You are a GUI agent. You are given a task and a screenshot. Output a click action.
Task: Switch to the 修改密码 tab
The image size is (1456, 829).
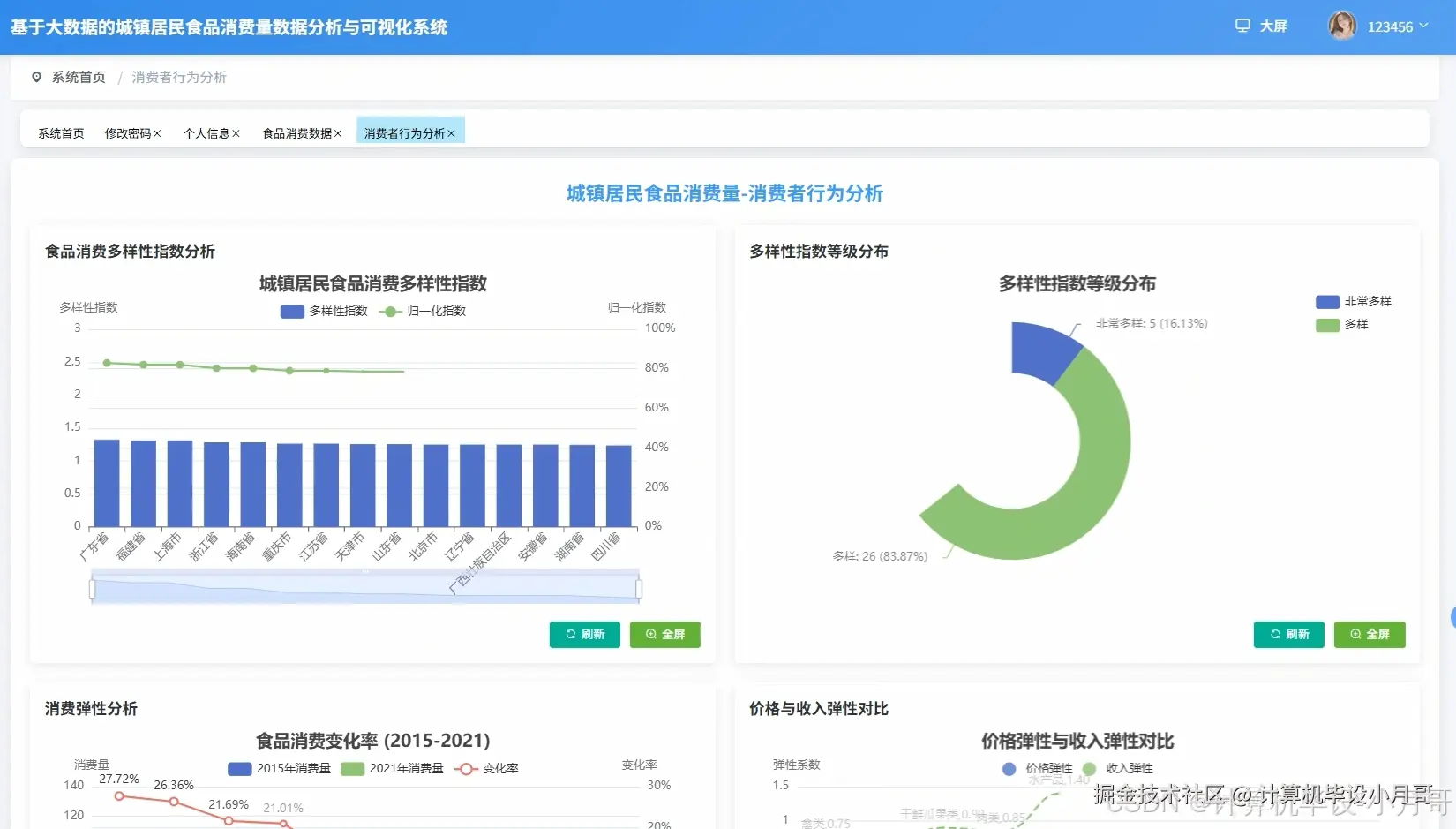[x=127, y=132]
